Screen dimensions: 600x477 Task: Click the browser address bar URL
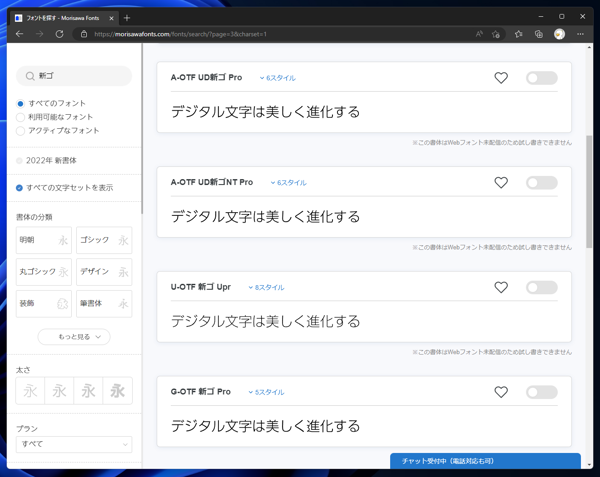180,34
